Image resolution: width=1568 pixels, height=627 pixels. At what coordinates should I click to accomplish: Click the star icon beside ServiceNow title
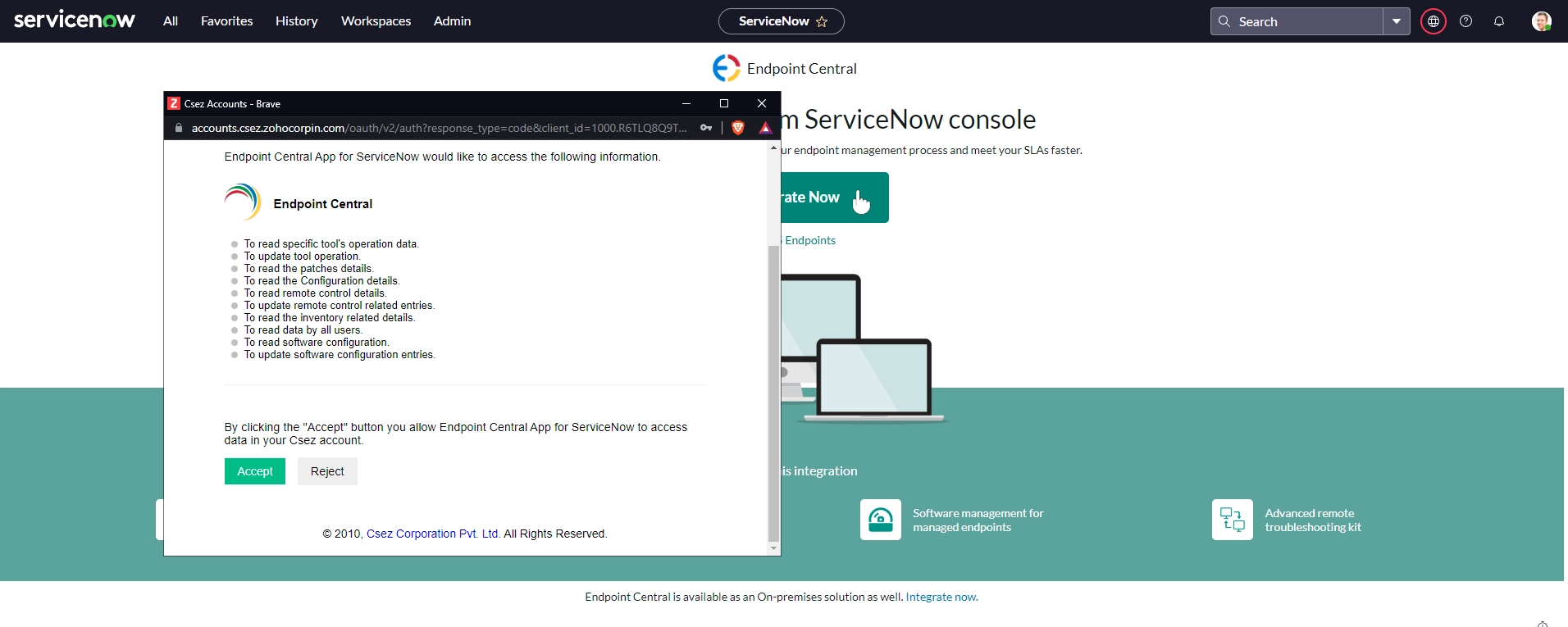(x=822, y=22)
